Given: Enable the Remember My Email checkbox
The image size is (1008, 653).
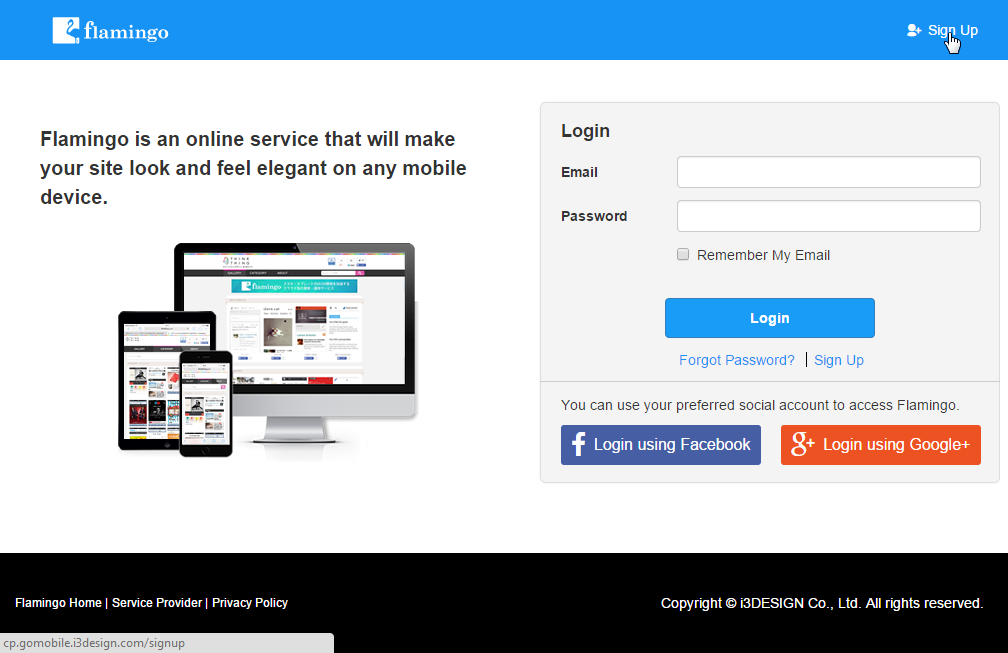Looking at the screenshot, I should [683, 255].
